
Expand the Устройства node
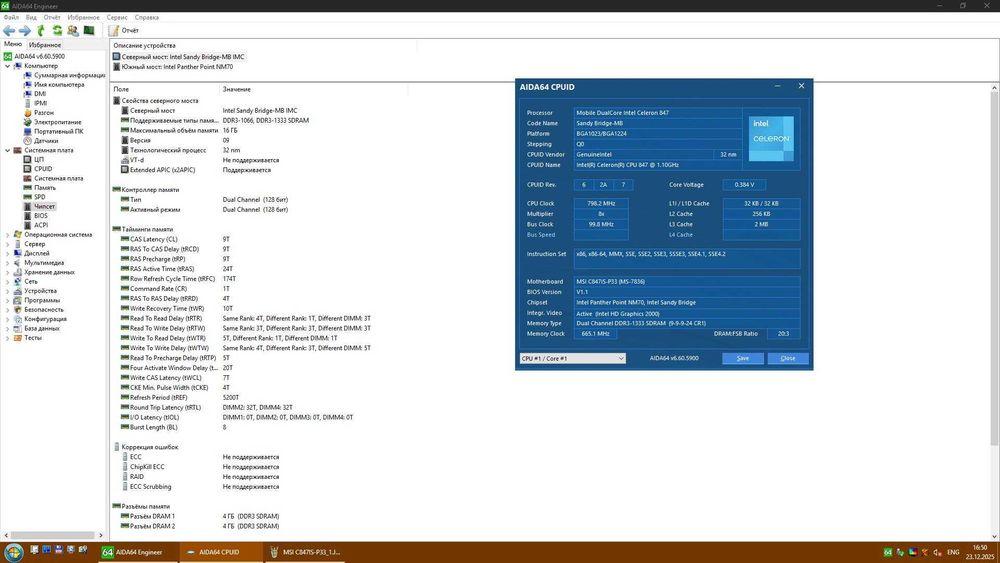8,291
